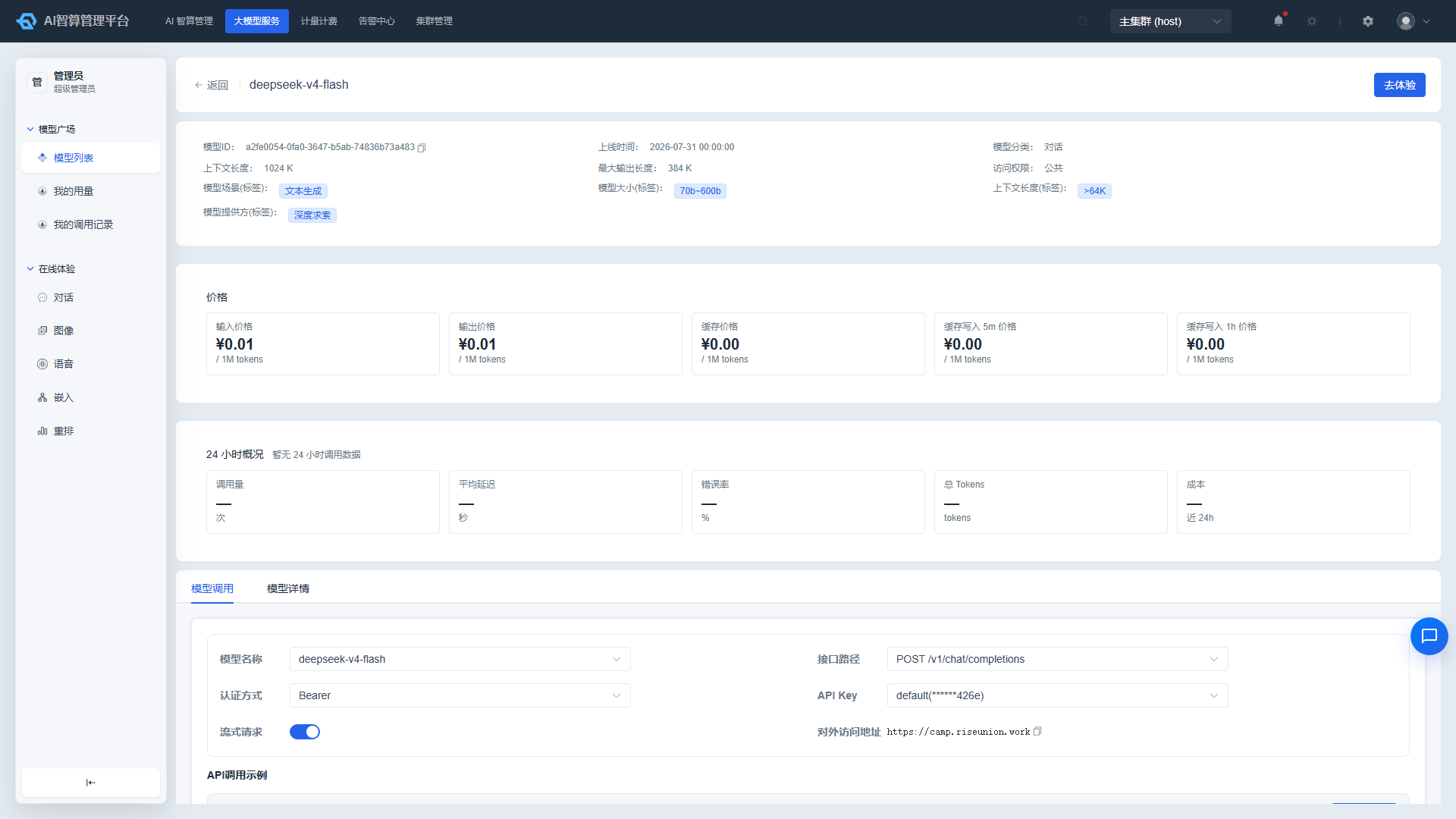Click the 语音 sidebar icon
Viewport: 1456px width, 819px height.
42,364
